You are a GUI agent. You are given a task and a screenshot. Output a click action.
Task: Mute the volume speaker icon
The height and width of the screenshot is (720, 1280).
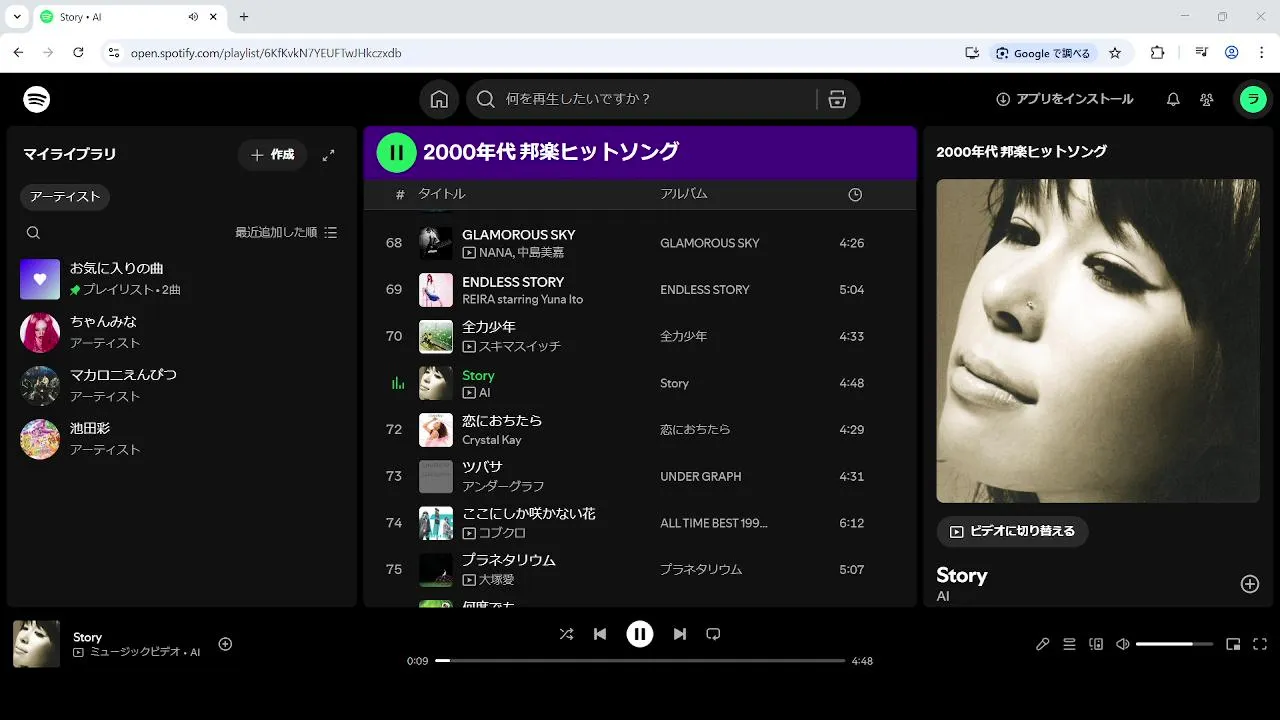pyautogui.click(x=1123, y=644)
